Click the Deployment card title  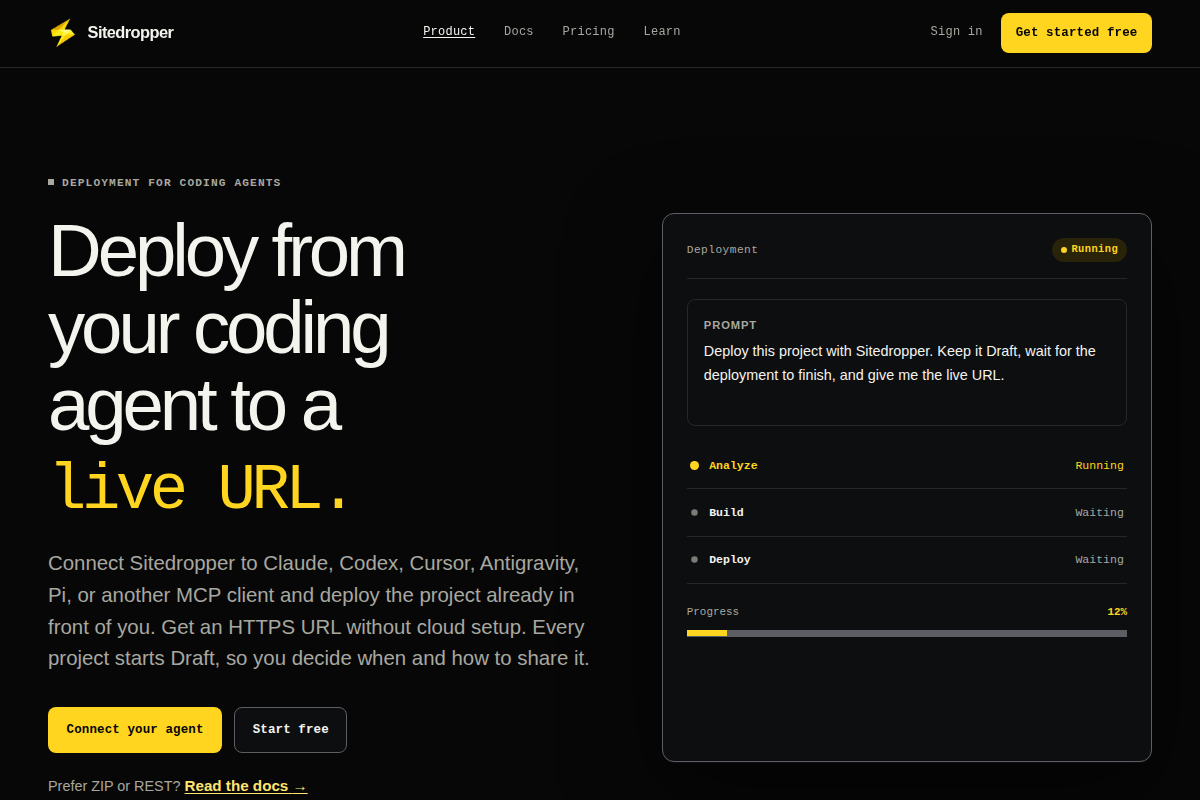[x=722, y=250]
